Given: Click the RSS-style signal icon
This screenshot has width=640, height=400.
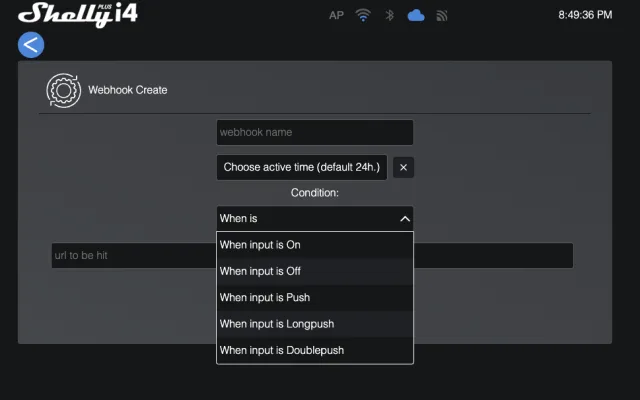Looking at the screenshot, I should tap(441, 16).
